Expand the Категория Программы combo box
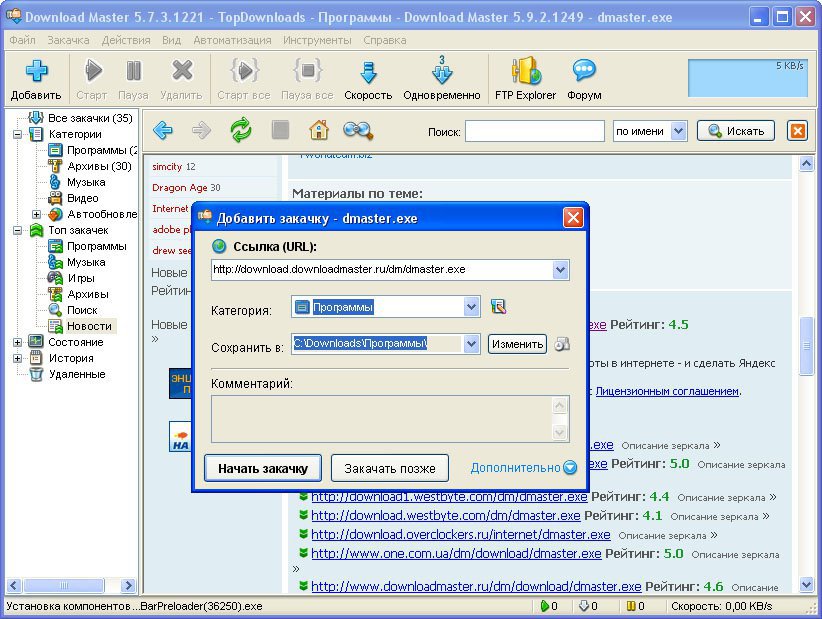This screenshot has width=822, height=619. [x=472, y=308]
